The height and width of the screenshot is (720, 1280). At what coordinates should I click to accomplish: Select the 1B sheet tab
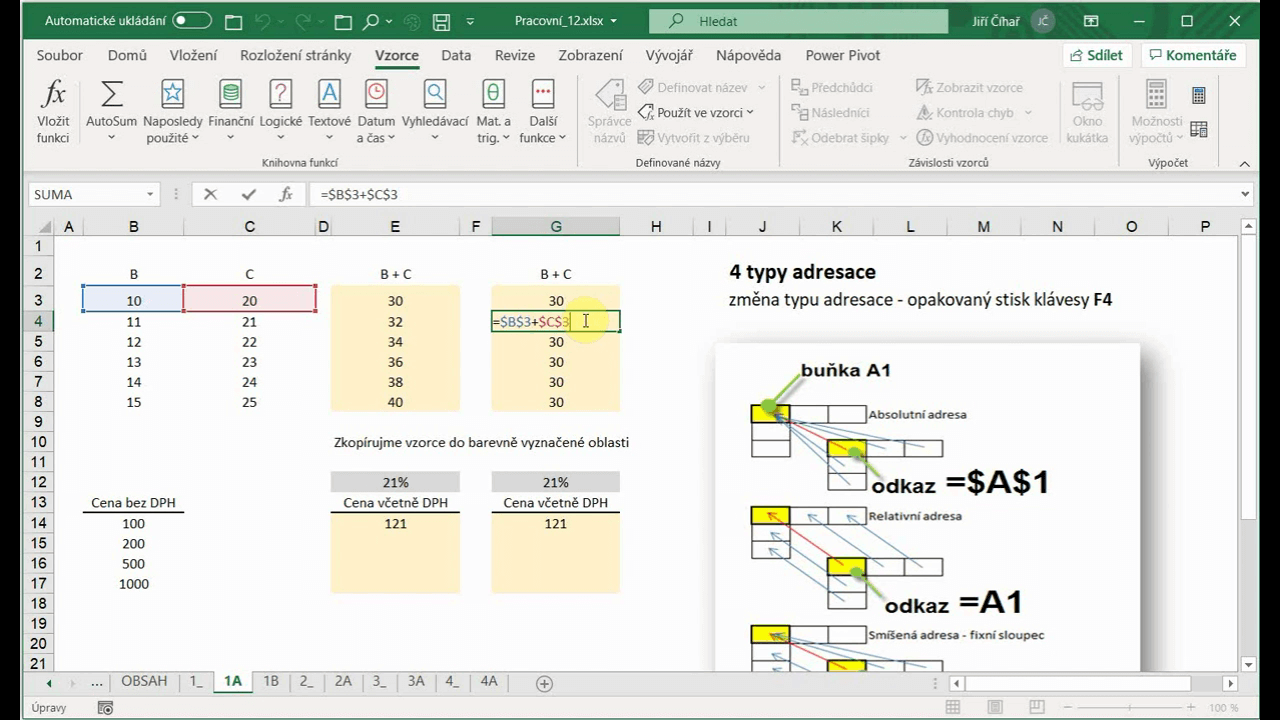pos(270,681)
